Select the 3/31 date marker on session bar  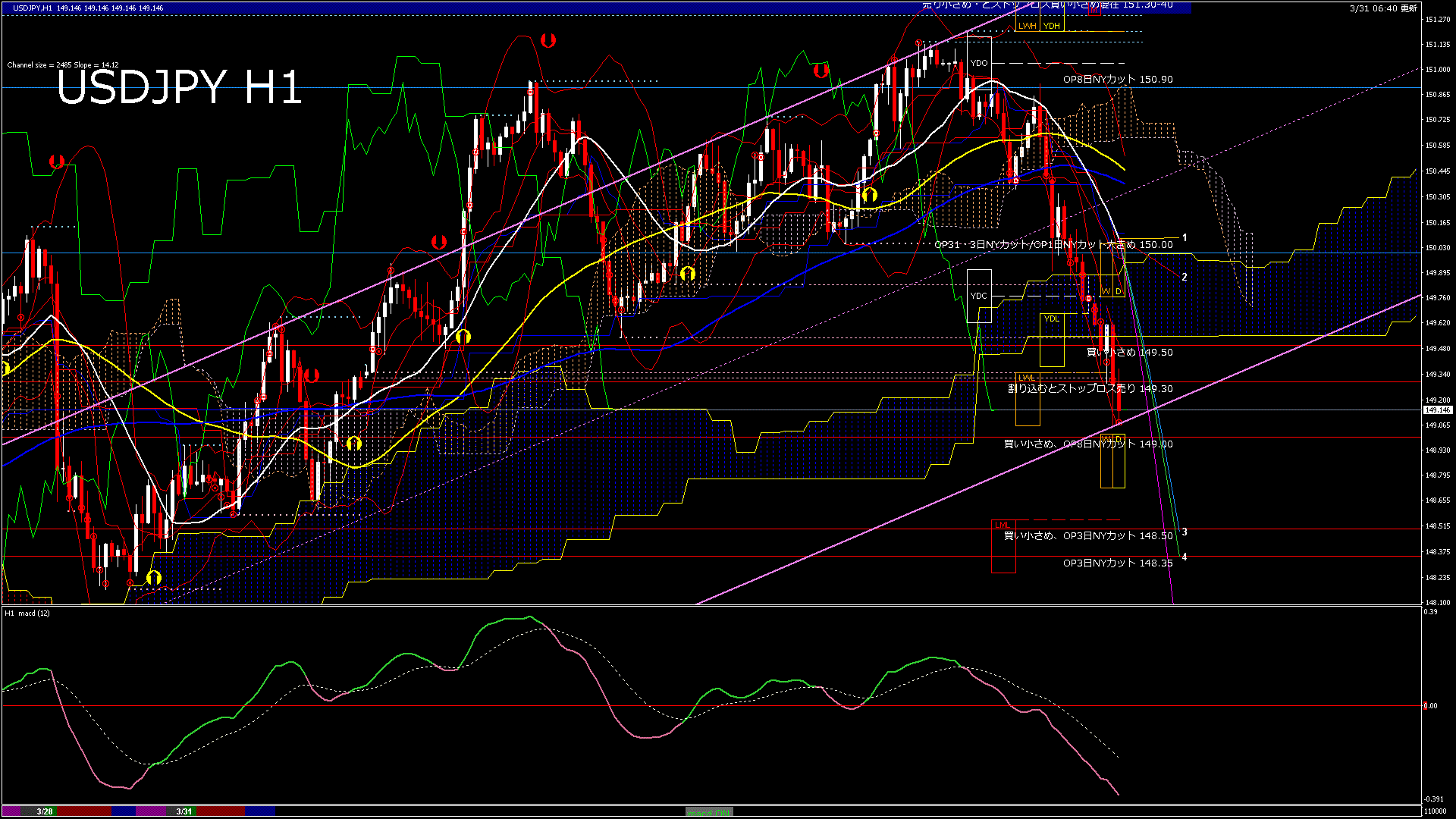coord(184,811)
